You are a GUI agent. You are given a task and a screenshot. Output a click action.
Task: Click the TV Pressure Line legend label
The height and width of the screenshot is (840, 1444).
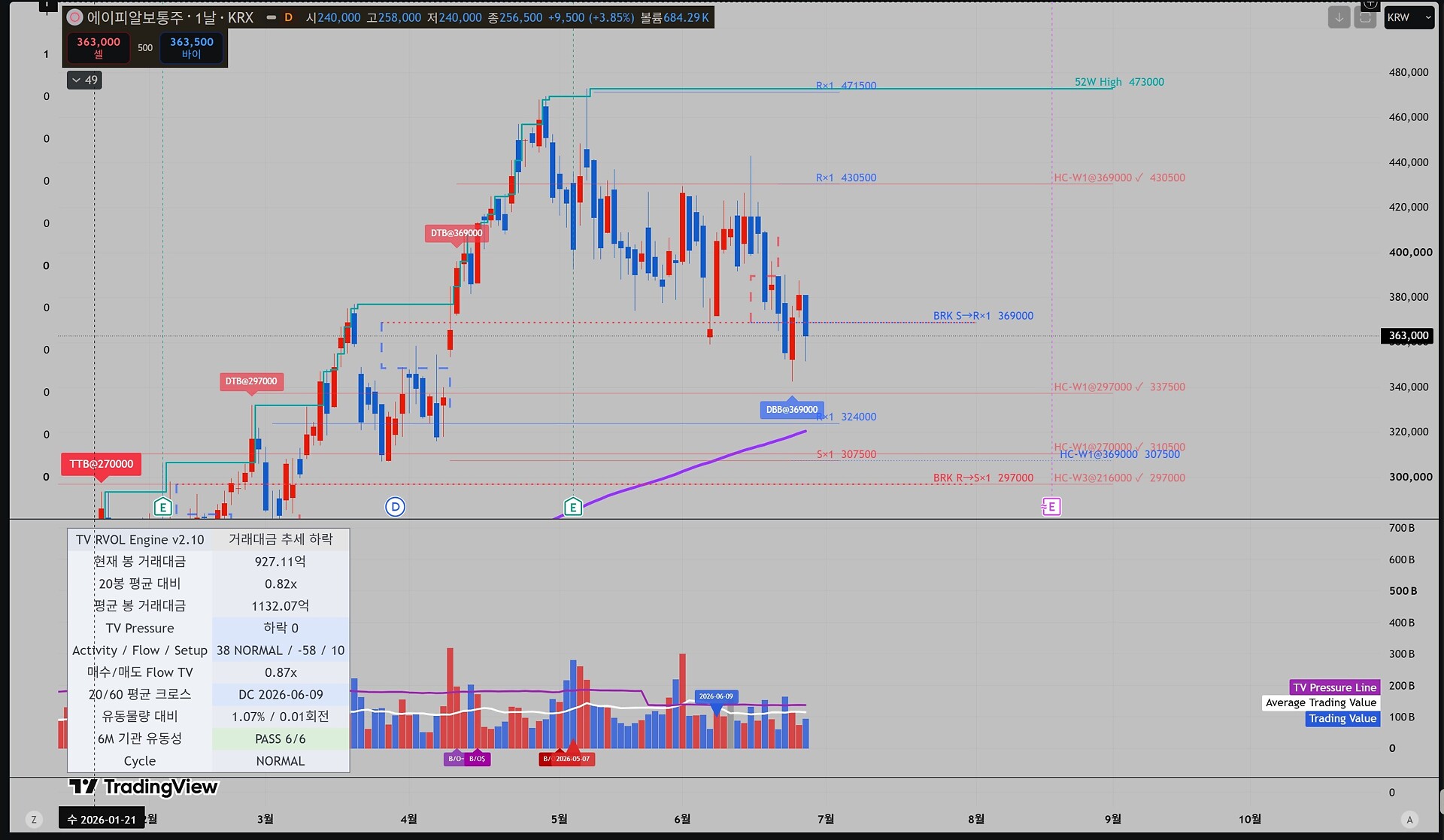pos(1335,687)
